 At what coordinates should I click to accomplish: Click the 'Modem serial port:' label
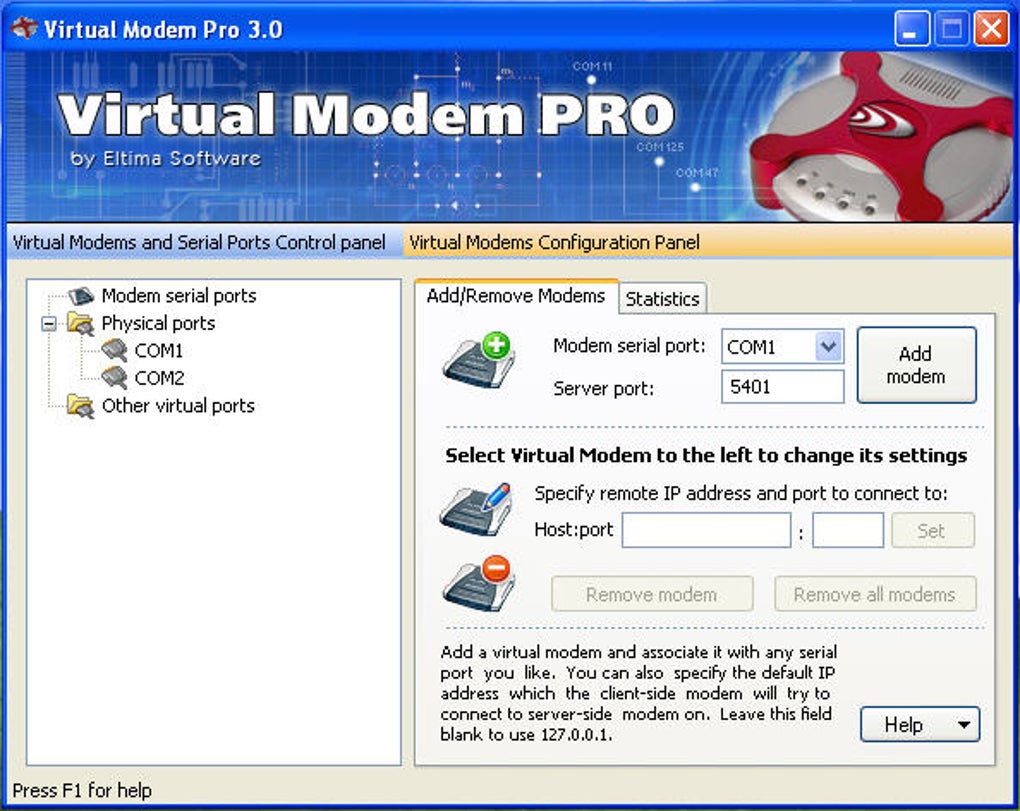pyautogui.click(x=629, y=346)
